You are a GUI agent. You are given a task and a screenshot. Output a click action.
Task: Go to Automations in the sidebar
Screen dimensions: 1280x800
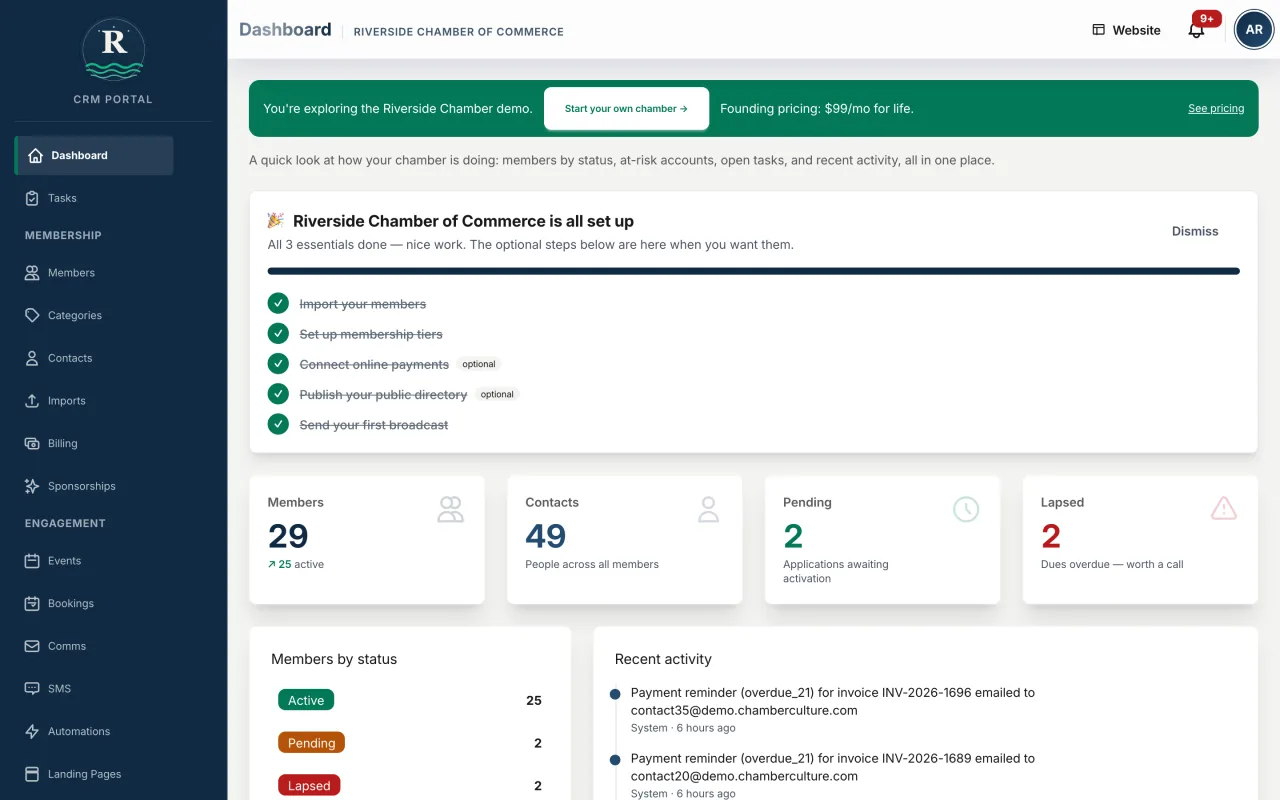94,731
